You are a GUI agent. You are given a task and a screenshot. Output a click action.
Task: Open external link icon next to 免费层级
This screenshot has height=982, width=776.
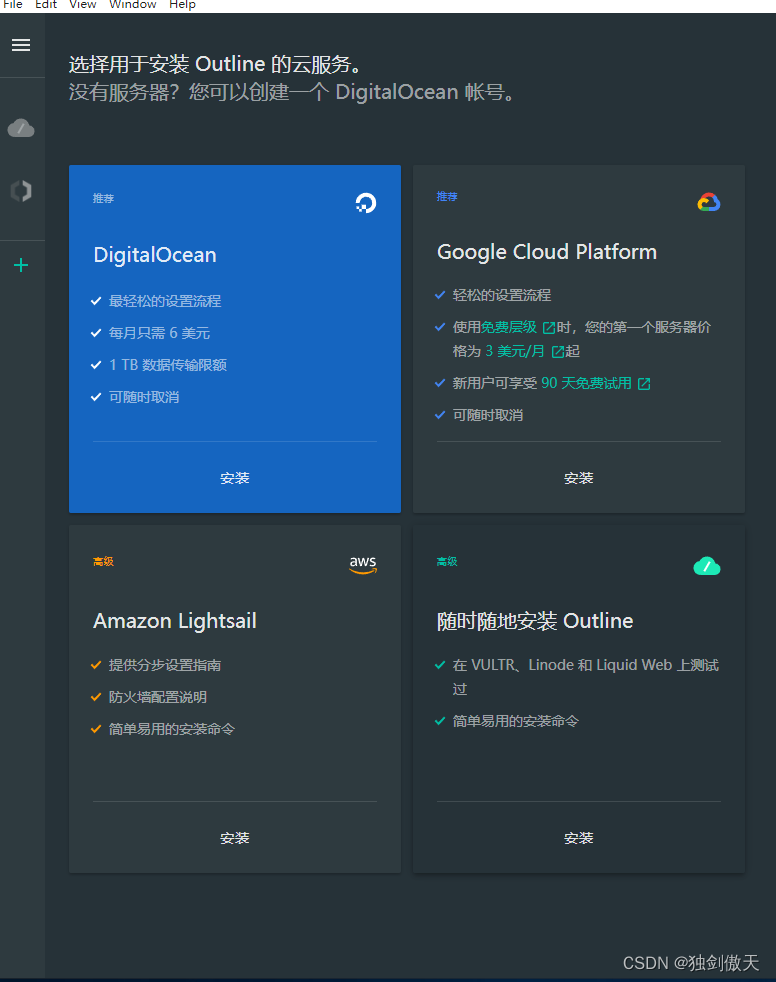pos(549,328)
